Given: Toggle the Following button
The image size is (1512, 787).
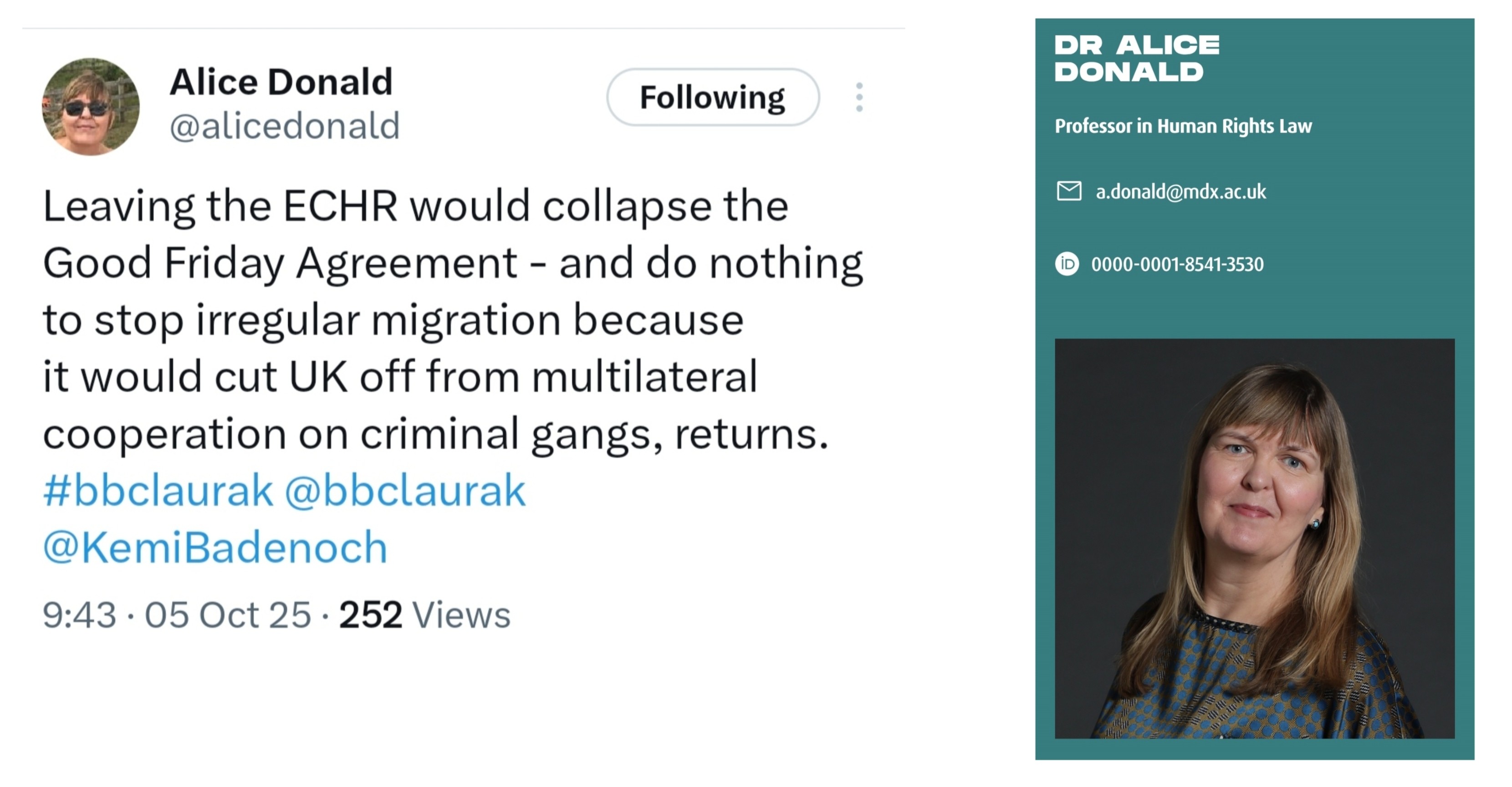Looking at the screenshot, I should pyautogui.click(x=712, y=97).
